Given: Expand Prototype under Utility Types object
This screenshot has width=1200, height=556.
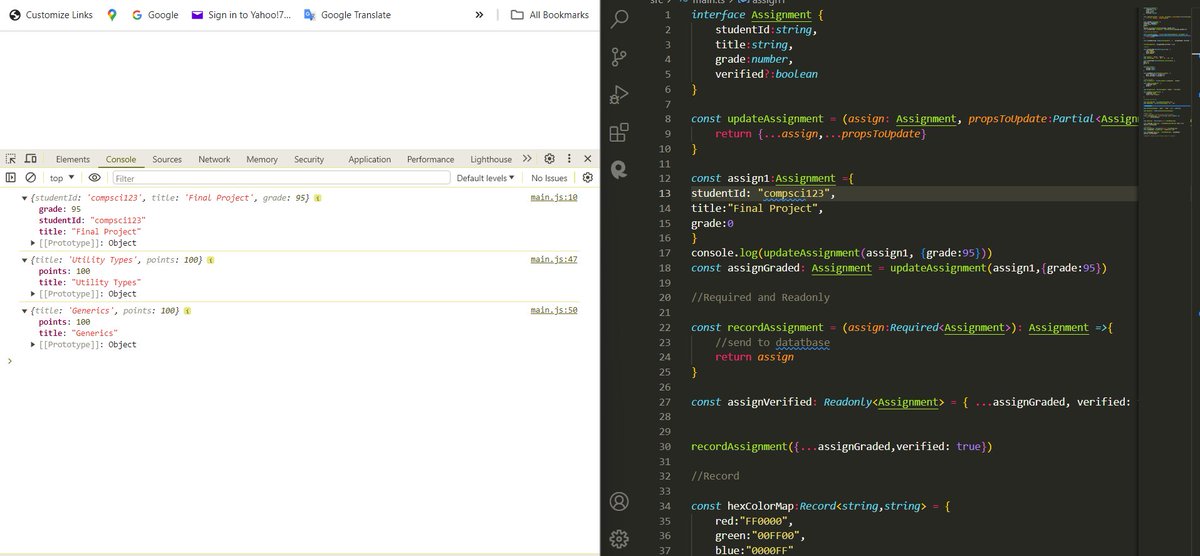Looking at the screenshot, I should [34, 294].
